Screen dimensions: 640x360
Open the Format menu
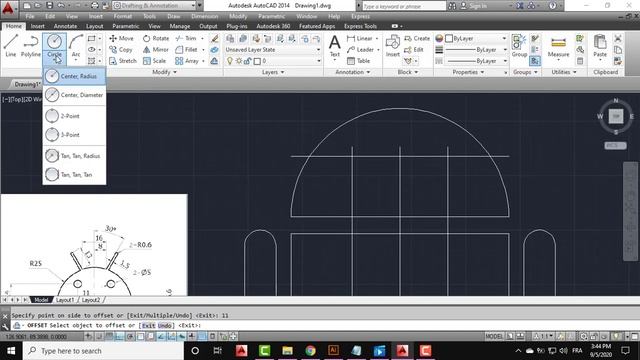(x=122, y=16)
